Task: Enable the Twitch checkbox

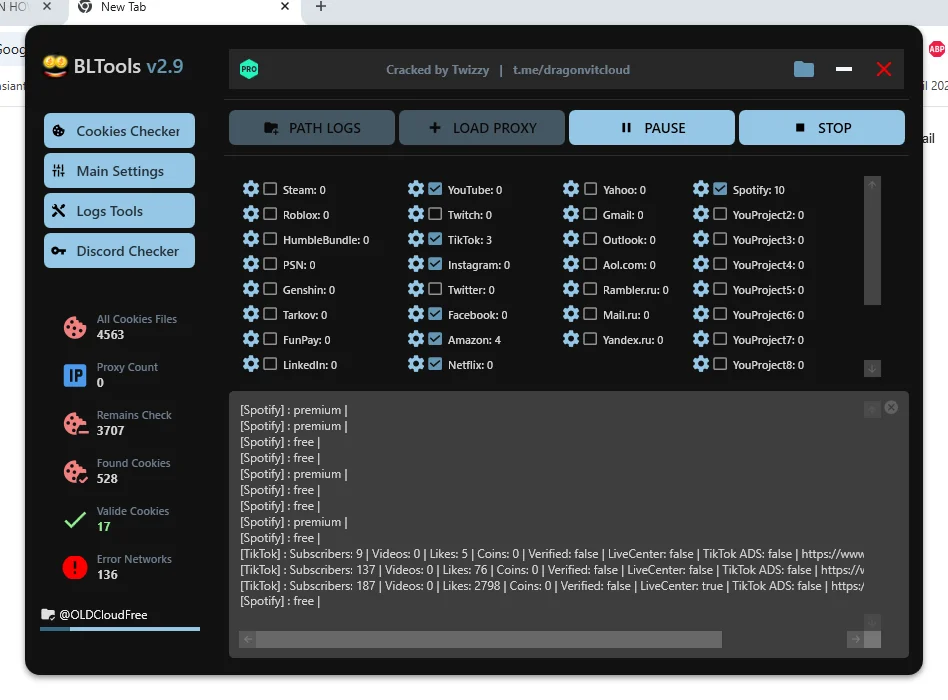Action: click(x=435, y=214)
